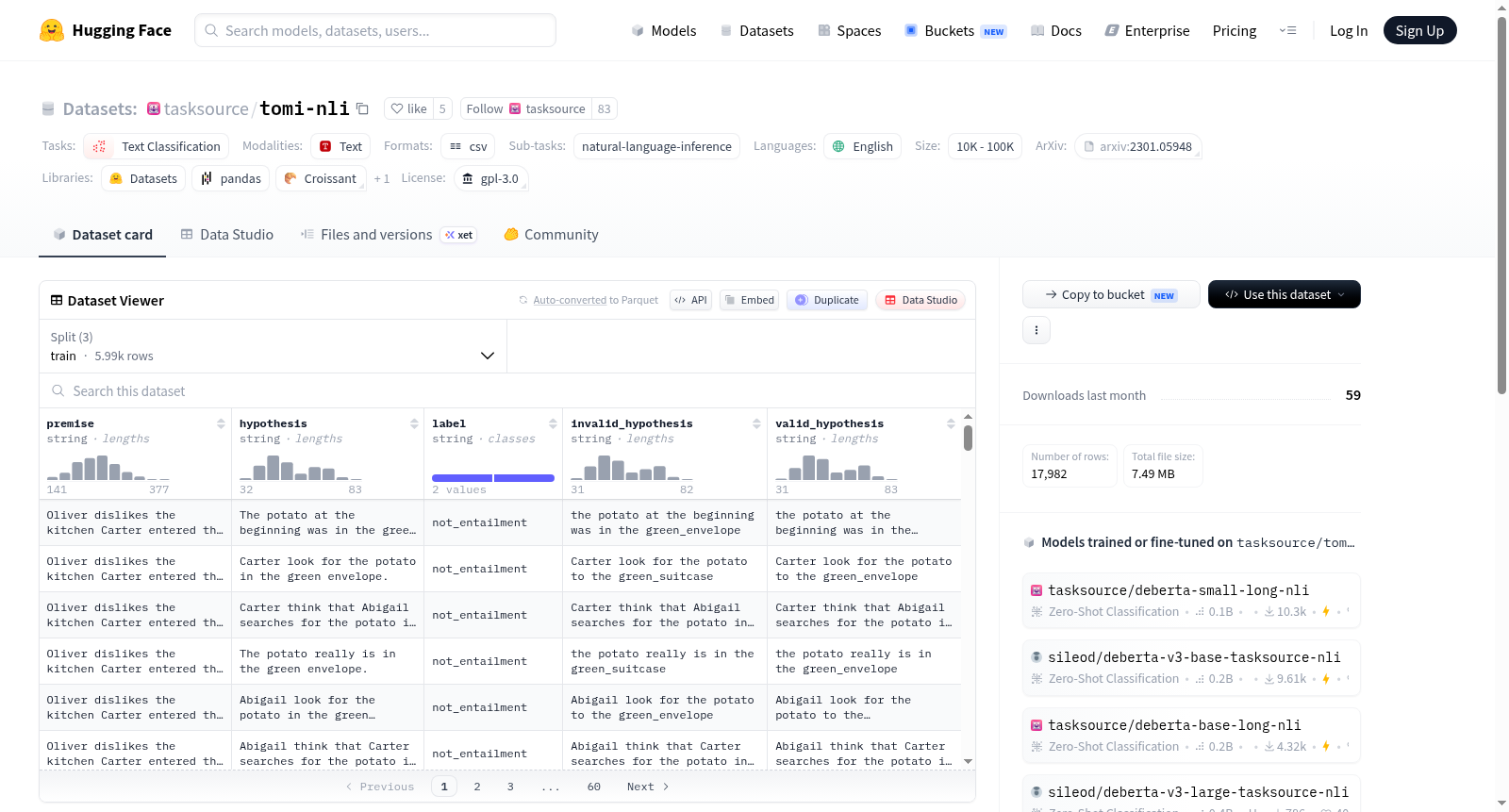This screenshot has width=1509, height=812.
Task: Open the navigation overflow menu icon
Action: [x=1287, y=30]
